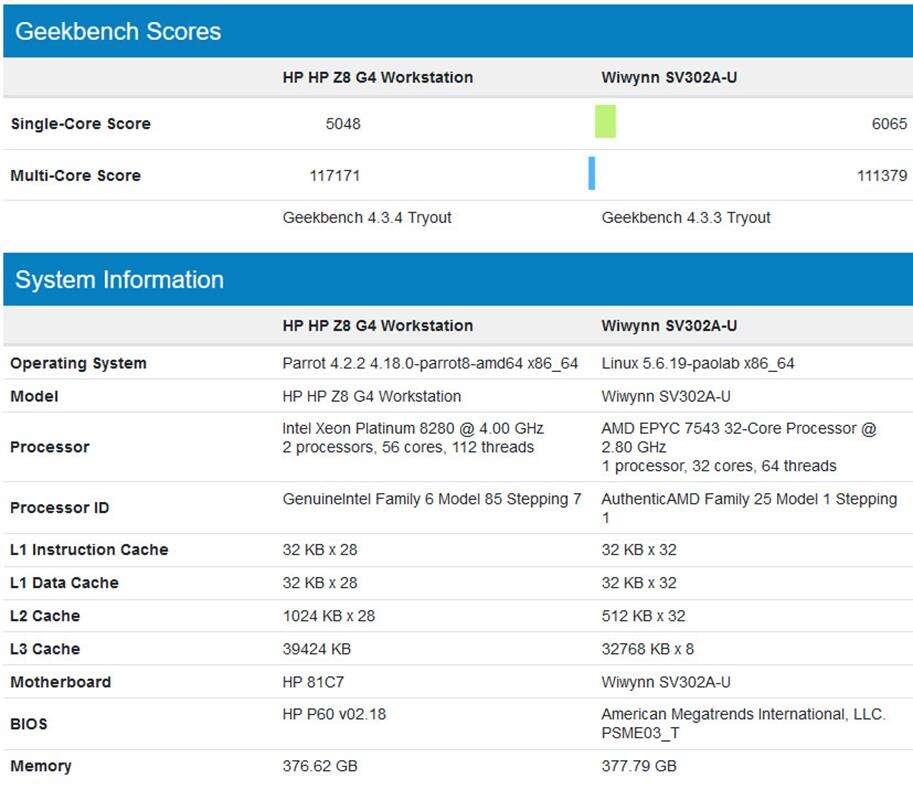Click the 117171 multi-core score value

click(x=335, y=176)
